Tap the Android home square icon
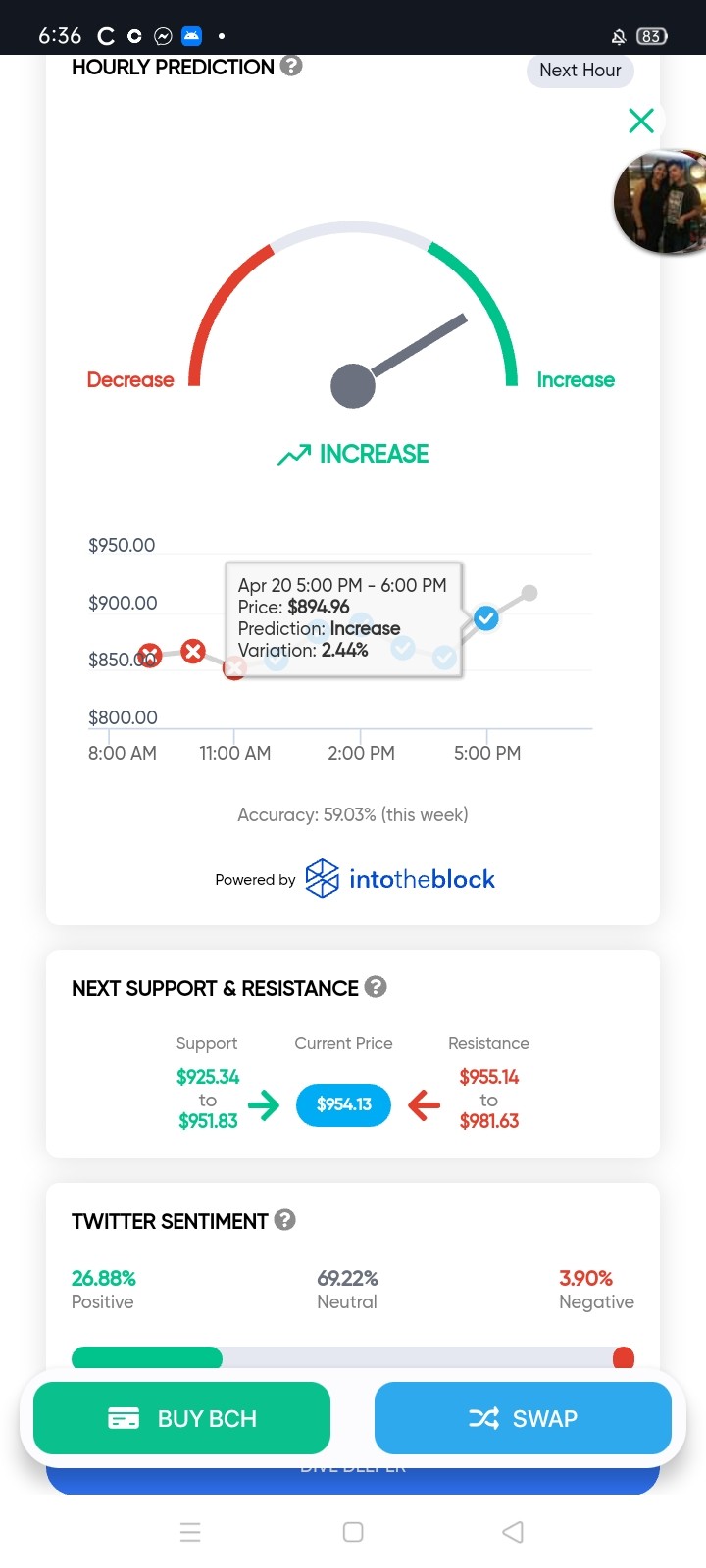This screenshot has height=1568, width=706. [x=353, y=1532]
